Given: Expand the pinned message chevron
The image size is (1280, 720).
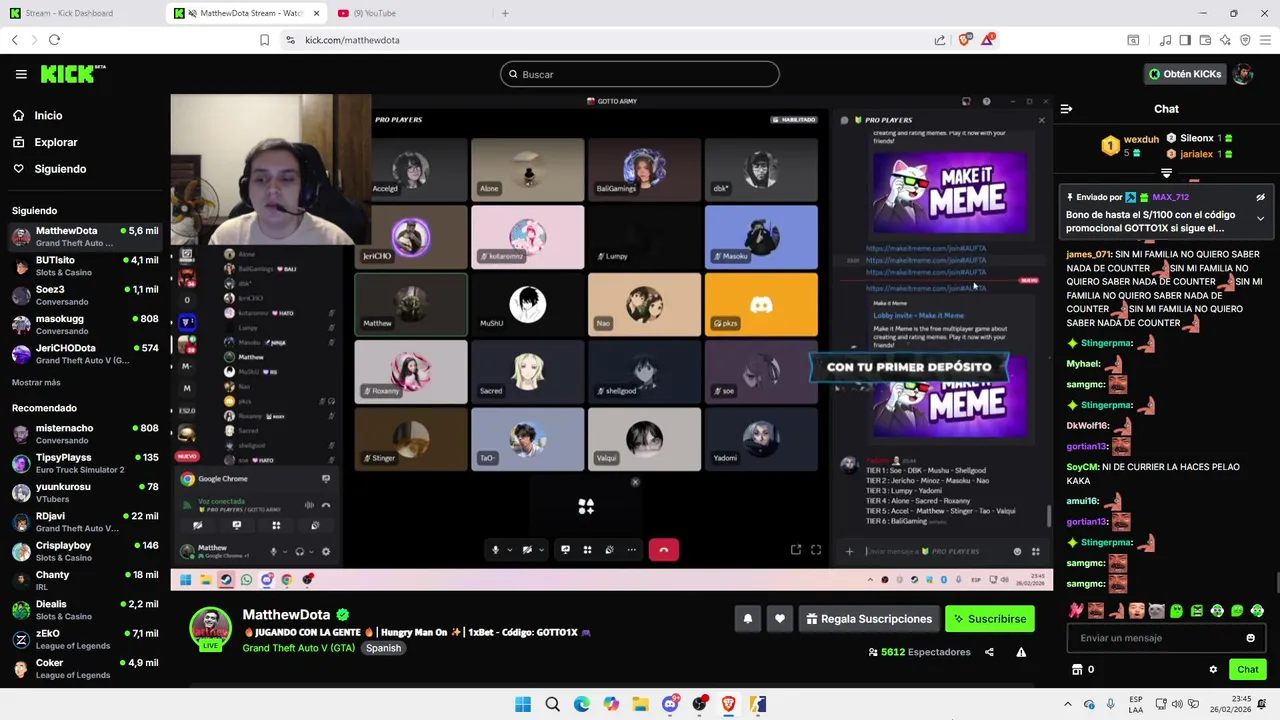Looking at the screenshot, I should pyautogui.click(x=1260, y=218).
